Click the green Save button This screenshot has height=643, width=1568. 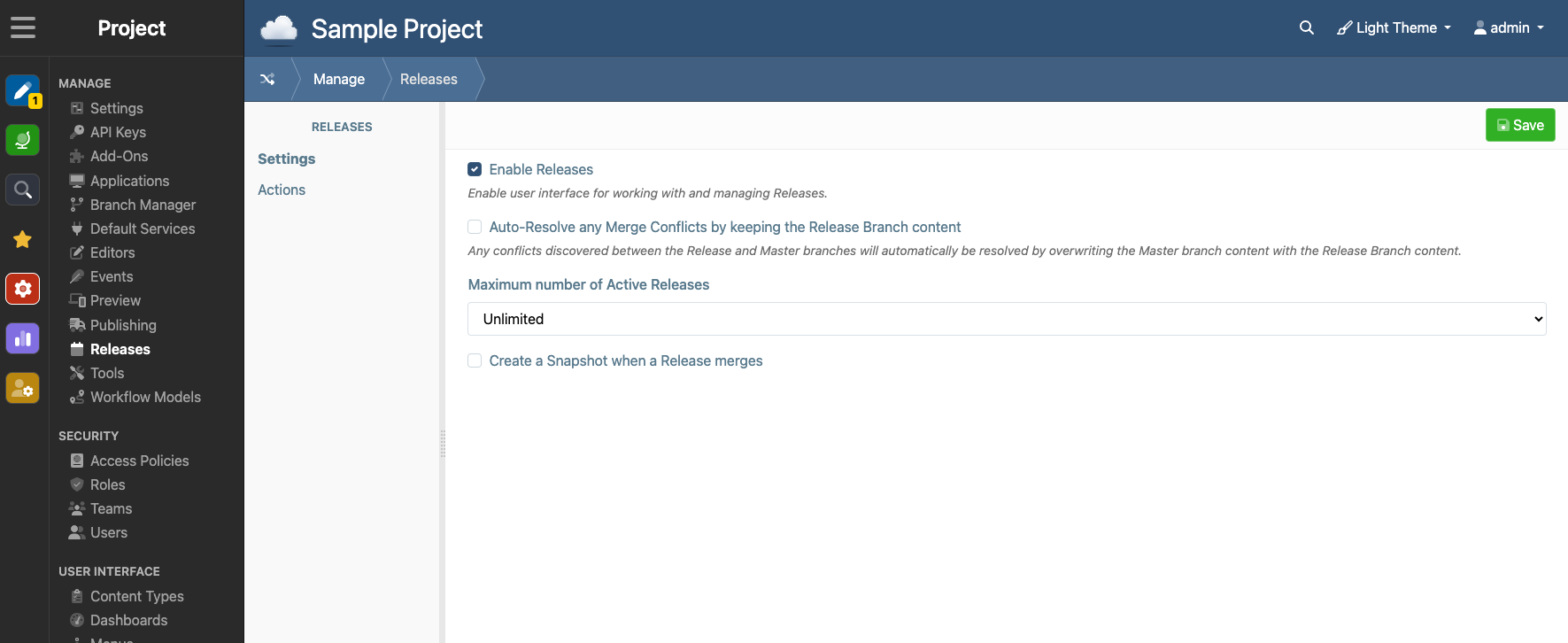click(1520, 125)
